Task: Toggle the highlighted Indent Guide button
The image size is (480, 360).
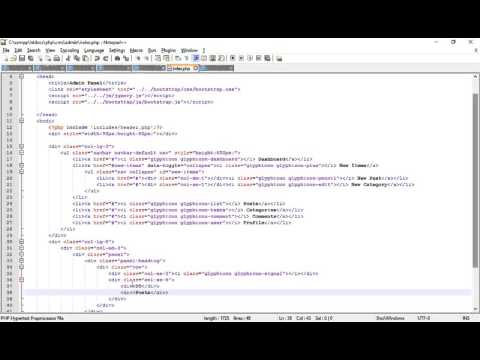Action: 196,58
